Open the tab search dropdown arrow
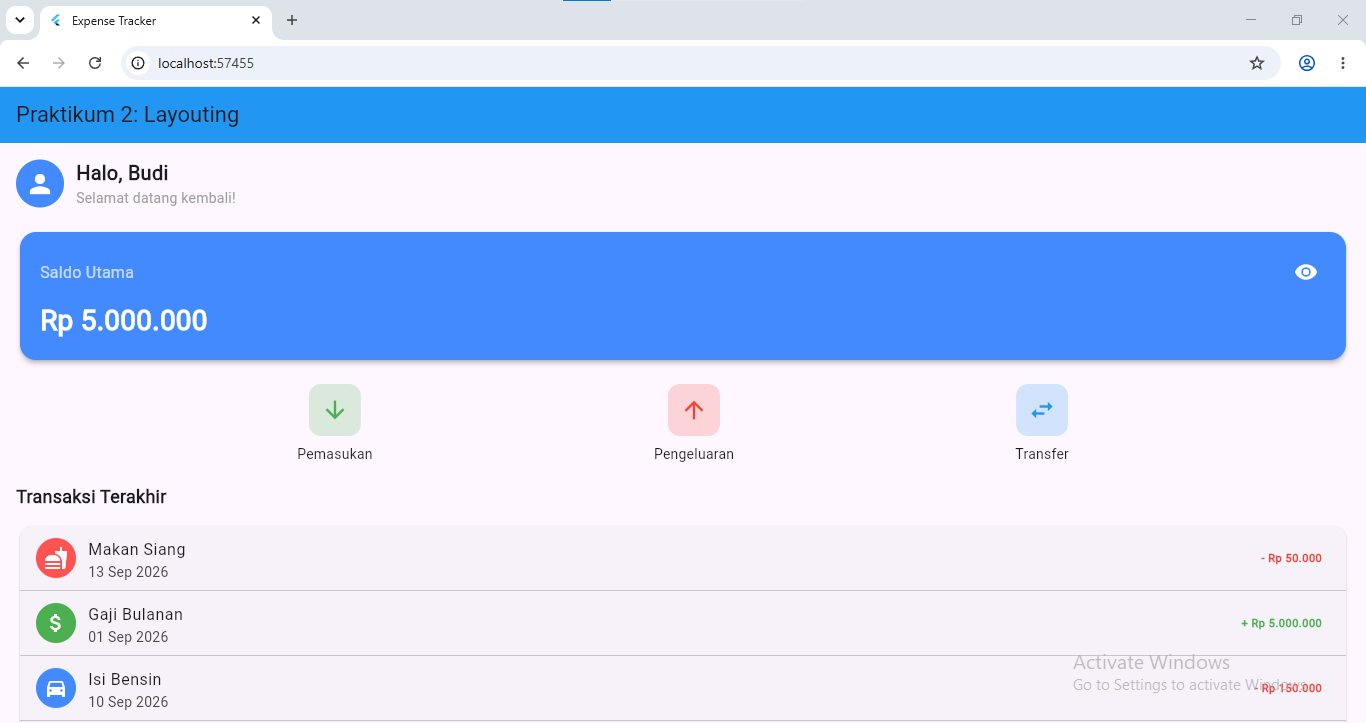This screenshot has height=723, width=1366. [x=19, y=20]
